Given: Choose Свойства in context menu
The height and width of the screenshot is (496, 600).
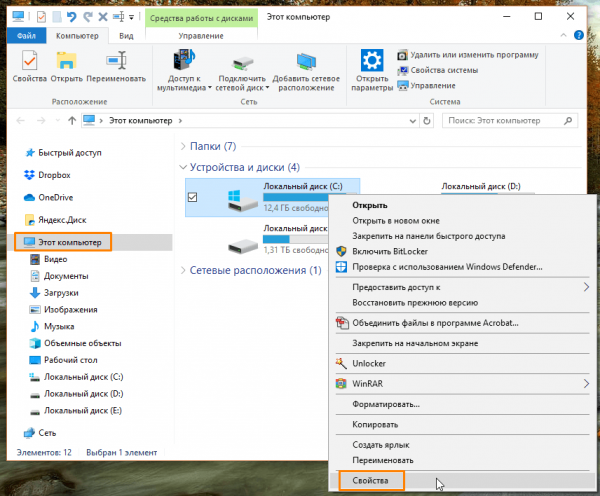Looking at the screenshot, I should click(x=462, y=481).
